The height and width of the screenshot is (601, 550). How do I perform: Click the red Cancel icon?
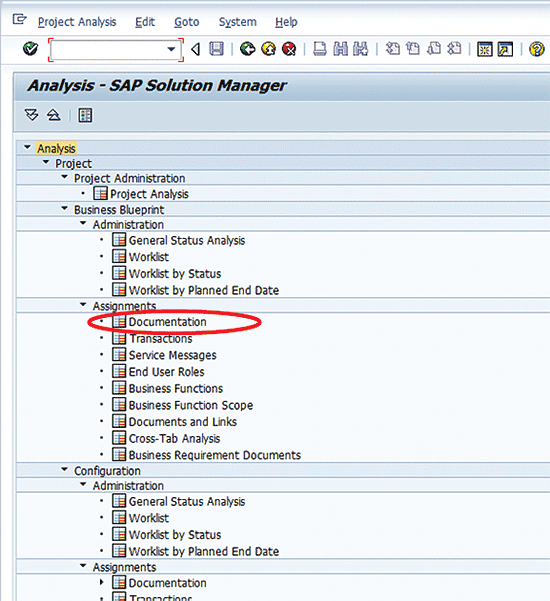[x=289, y=49]
